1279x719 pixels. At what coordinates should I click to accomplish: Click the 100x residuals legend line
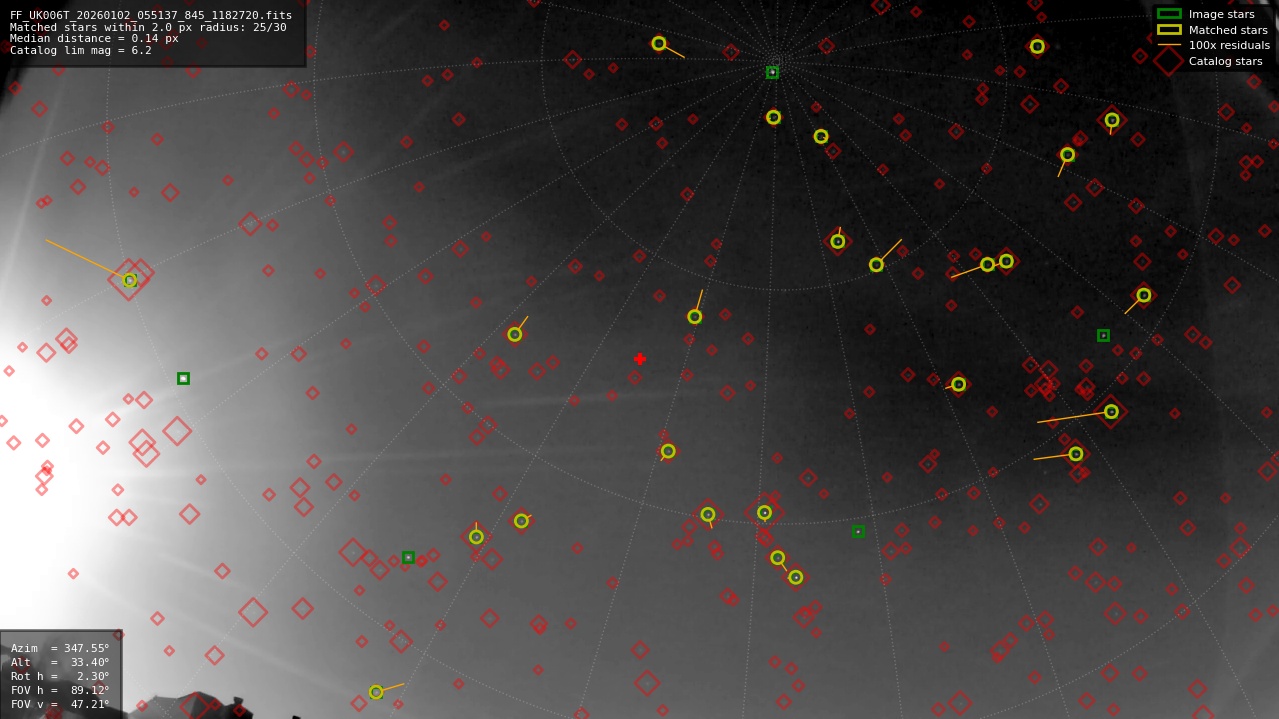coord(1169,45)
